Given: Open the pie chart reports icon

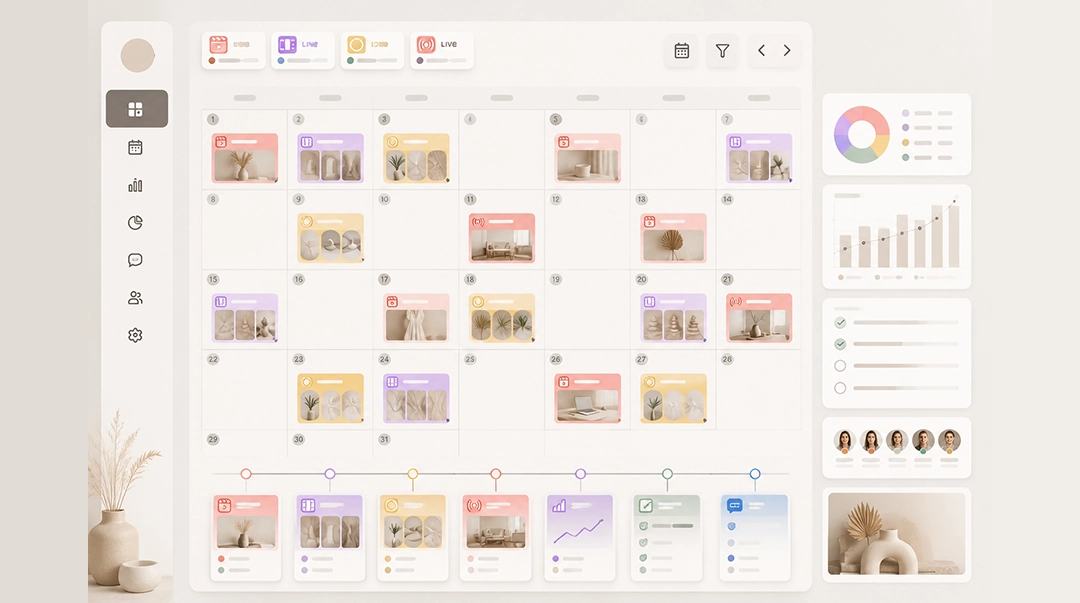Looking at the screenshot, I should pyautogui.click(x=135, y=223).
